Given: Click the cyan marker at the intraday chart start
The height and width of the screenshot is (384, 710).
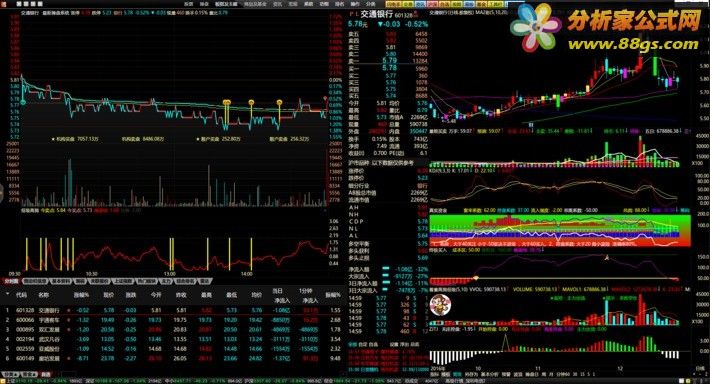Looking at the screenshot, I should click(x=24, y=103).
